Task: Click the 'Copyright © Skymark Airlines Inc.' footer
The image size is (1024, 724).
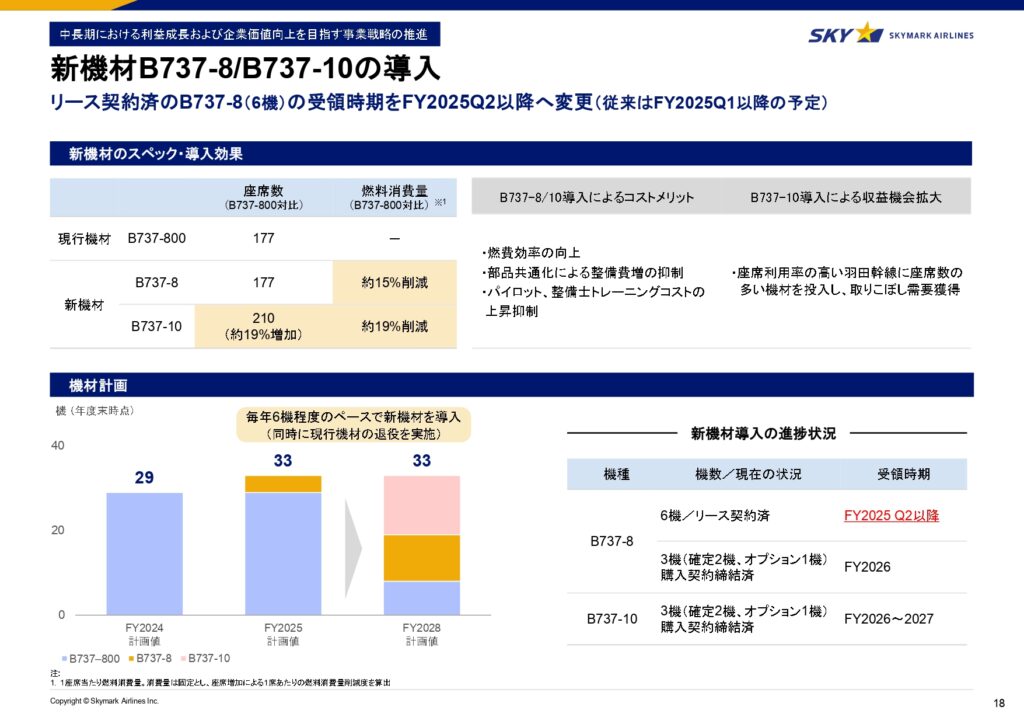Action: 104,701
